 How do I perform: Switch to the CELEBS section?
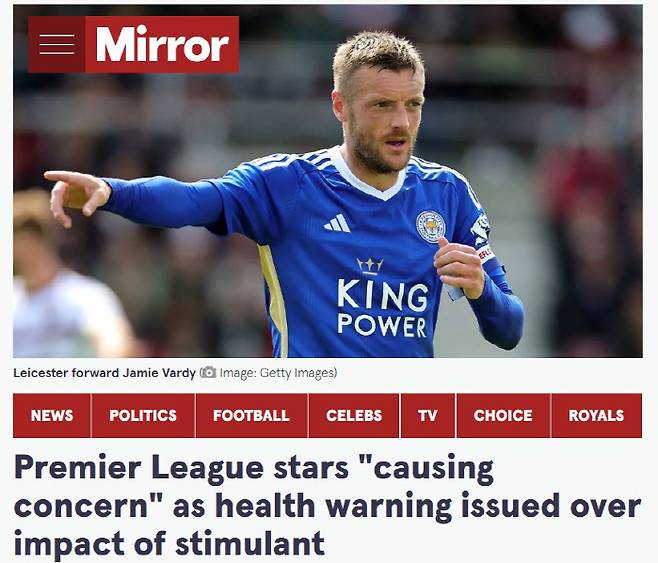[x=354, y=415]
